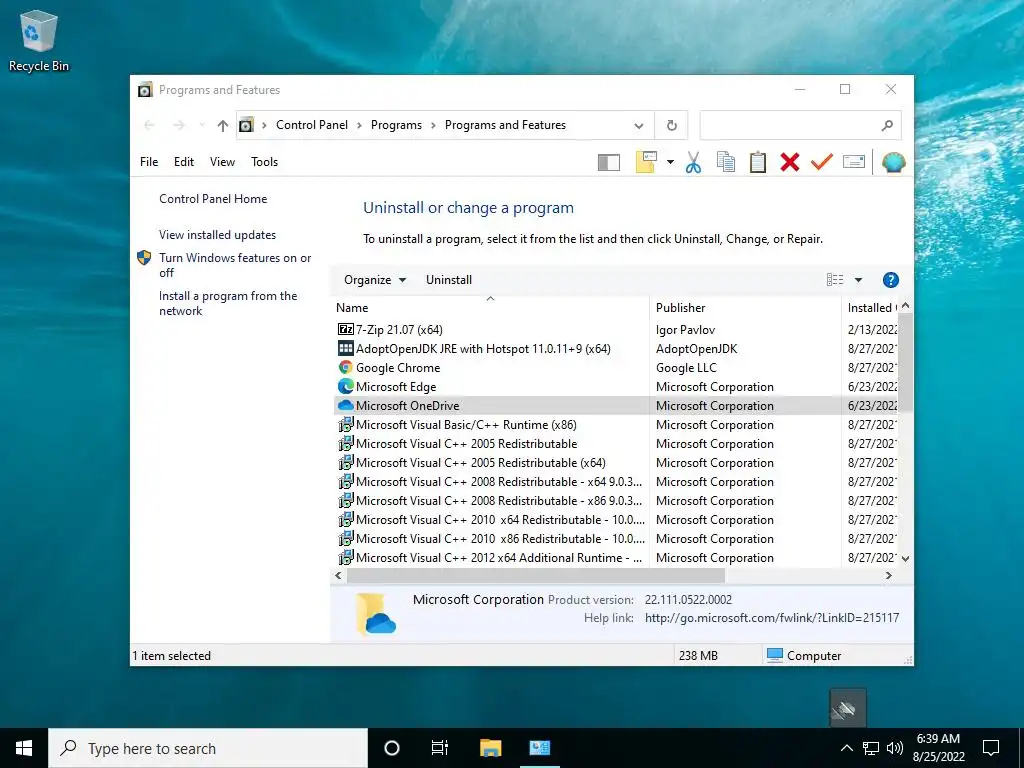Click the OneDrive help link URL
The width and height of the screenshot is (1024, 768).
772,618
